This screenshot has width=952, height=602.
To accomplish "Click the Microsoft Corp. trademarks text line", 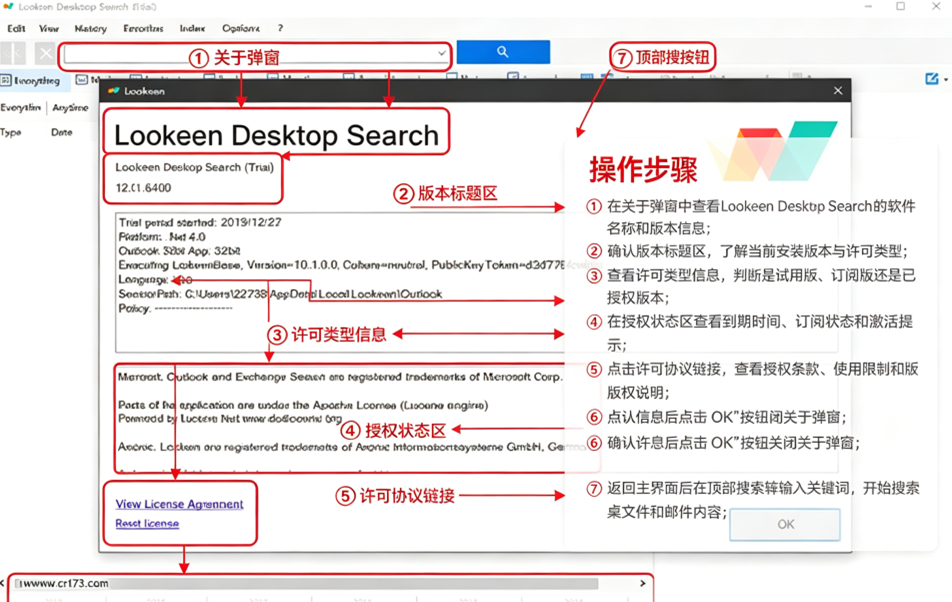I will tap(340, 377).
